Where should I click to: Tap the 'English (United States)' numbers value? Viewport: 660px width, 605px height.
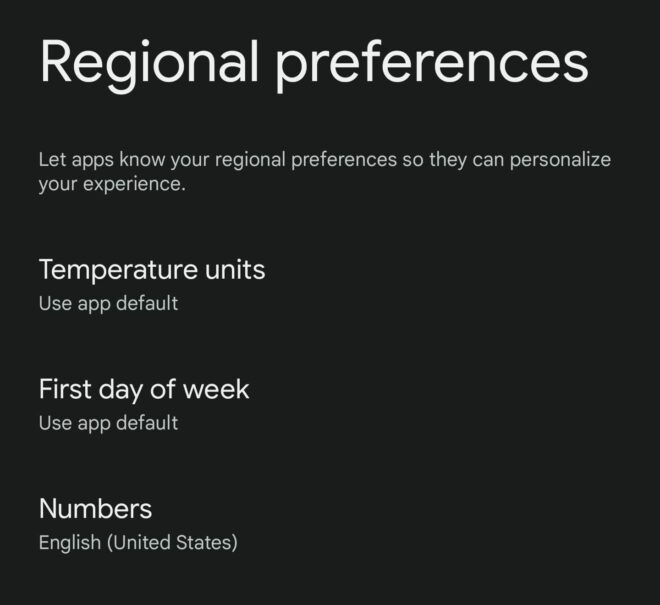(138, 542)
